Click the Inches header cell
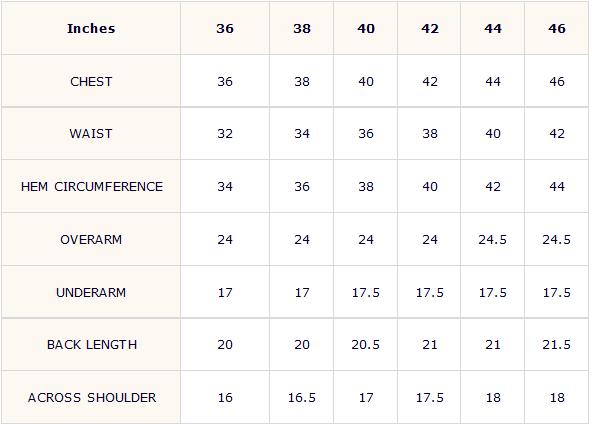 coord(91,29)
